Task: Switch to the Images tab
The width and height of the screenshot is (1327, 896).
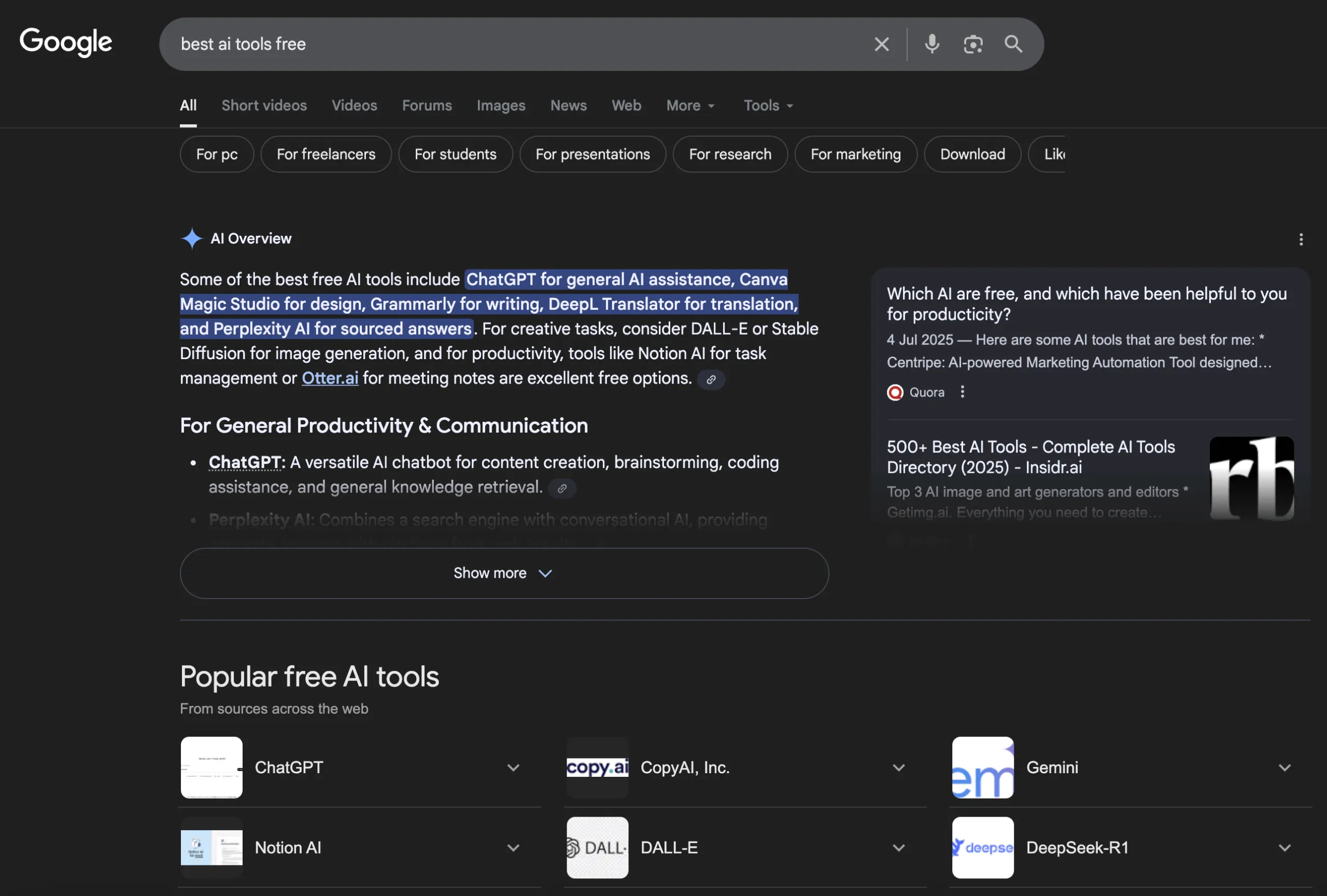Action: pyautogui.click(x=501, y=106)
